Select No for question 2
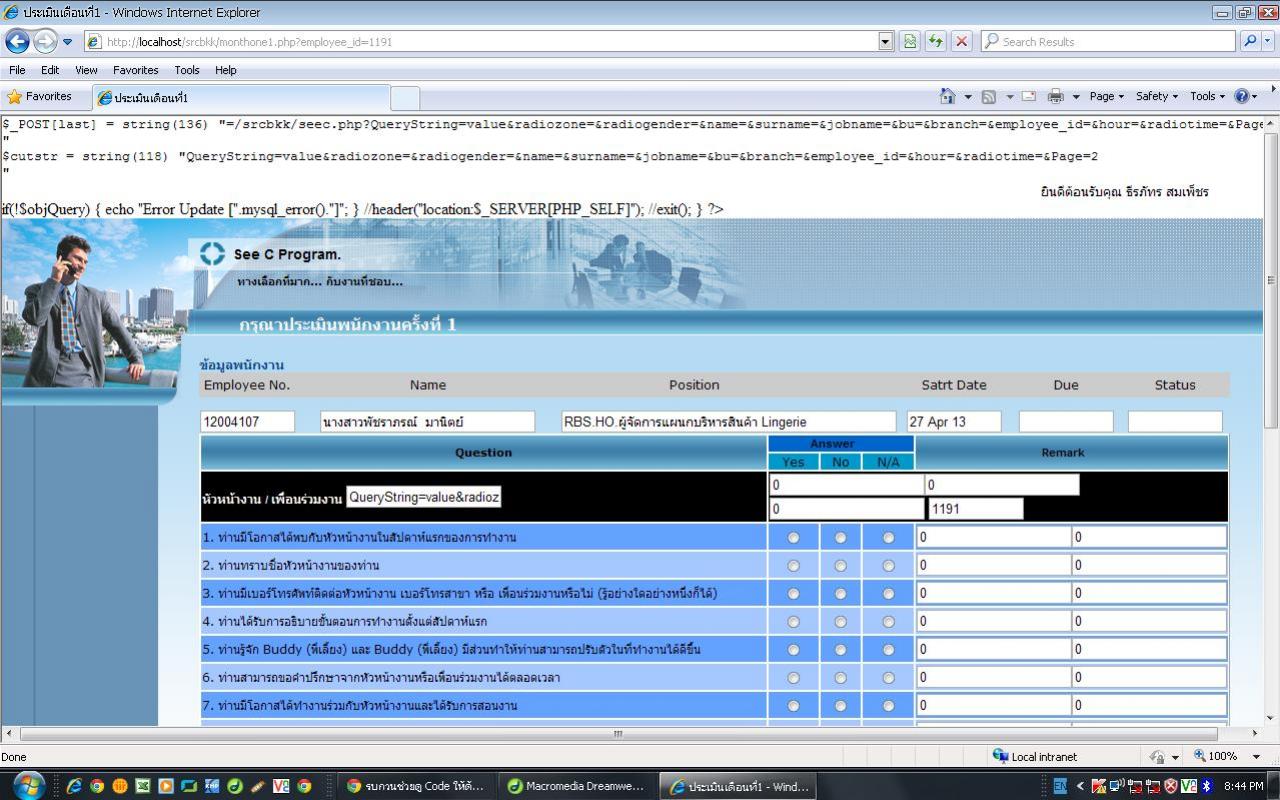Screen dimensions: 1280x800 tap(840, 565)
